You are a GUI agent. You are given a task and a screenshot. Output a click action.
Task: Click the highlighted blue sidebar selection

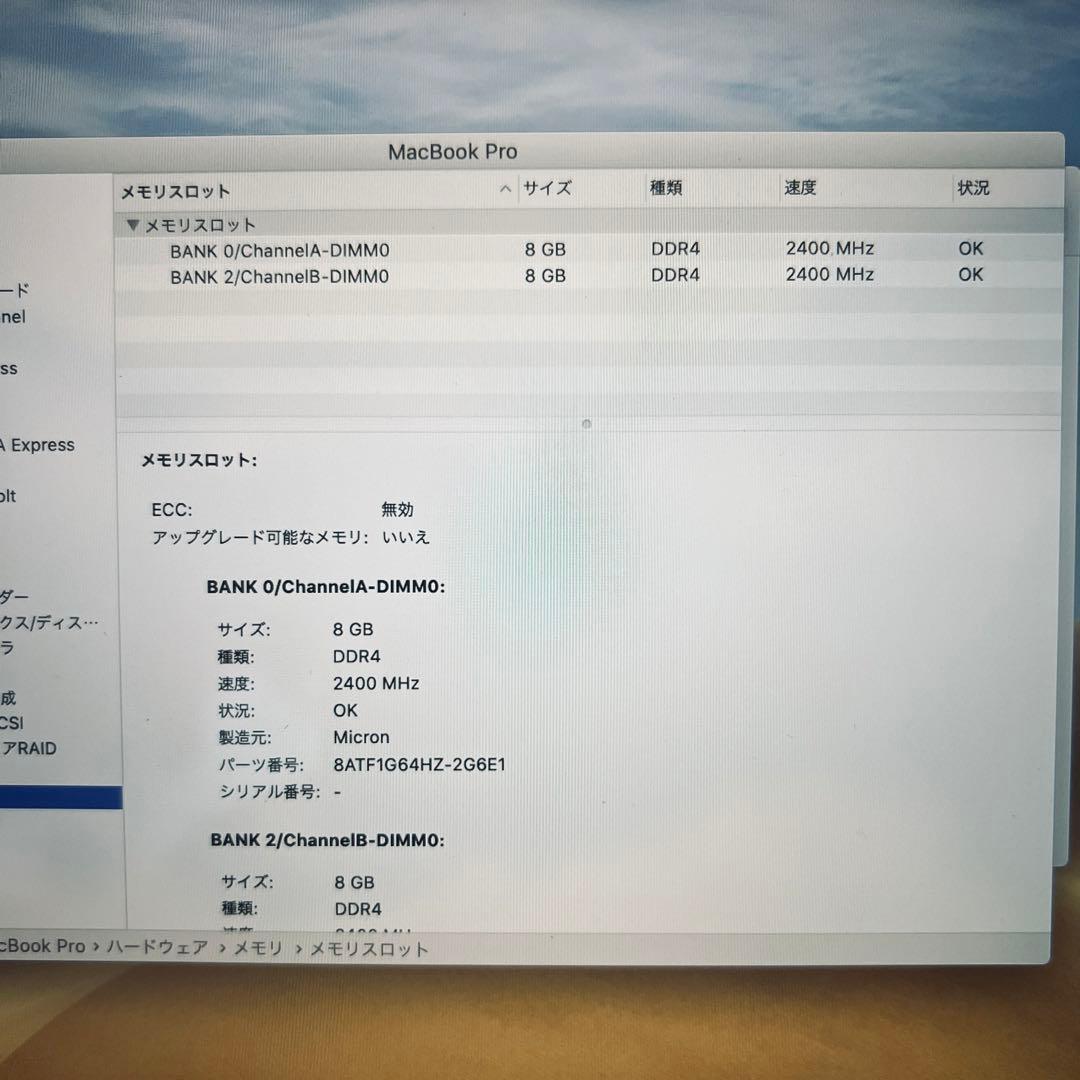(60, 796)
